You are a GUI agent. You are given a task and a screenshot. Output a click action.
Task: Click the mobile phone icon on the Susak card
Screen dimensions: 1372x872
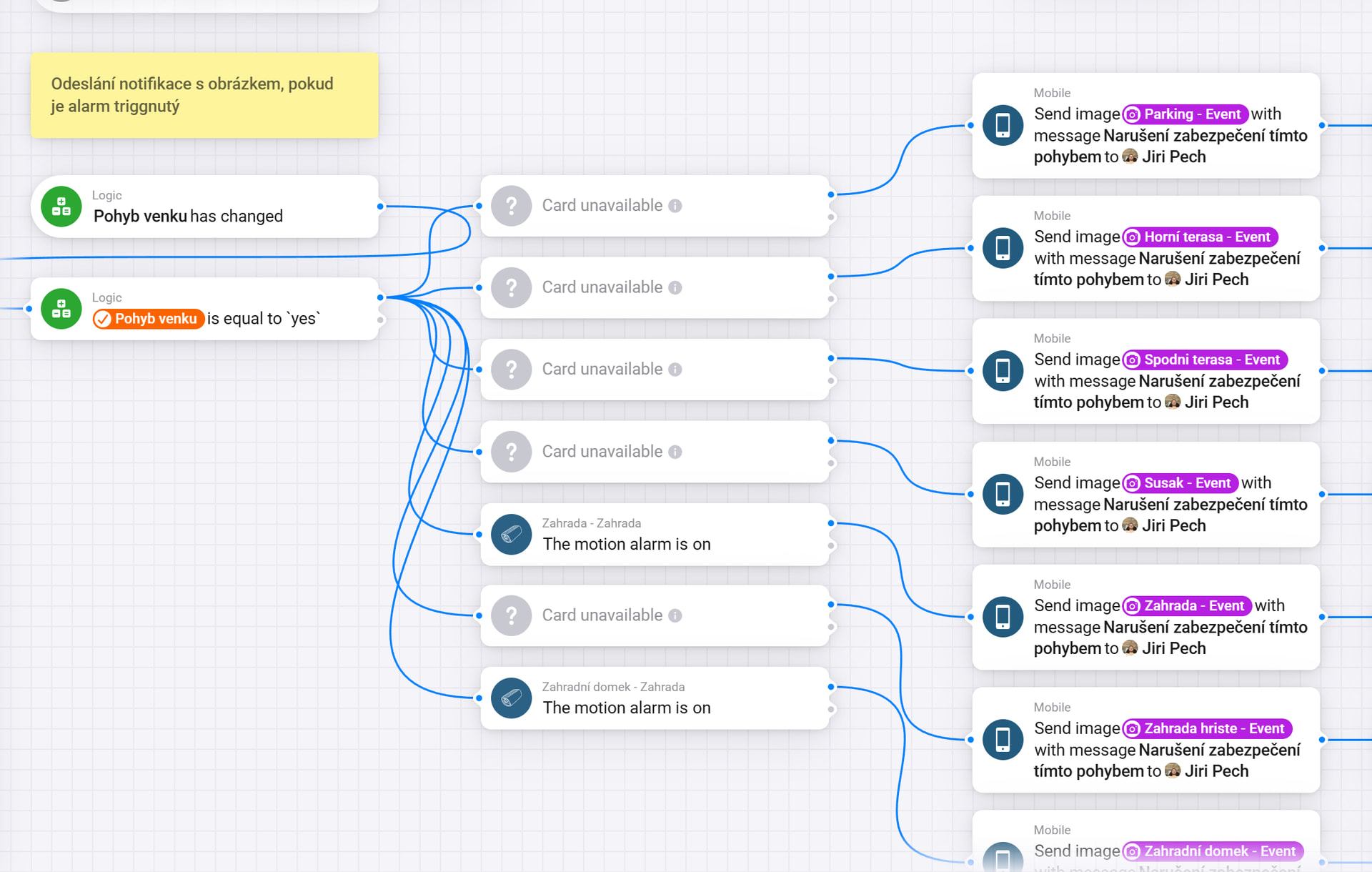click(1003, 494)
